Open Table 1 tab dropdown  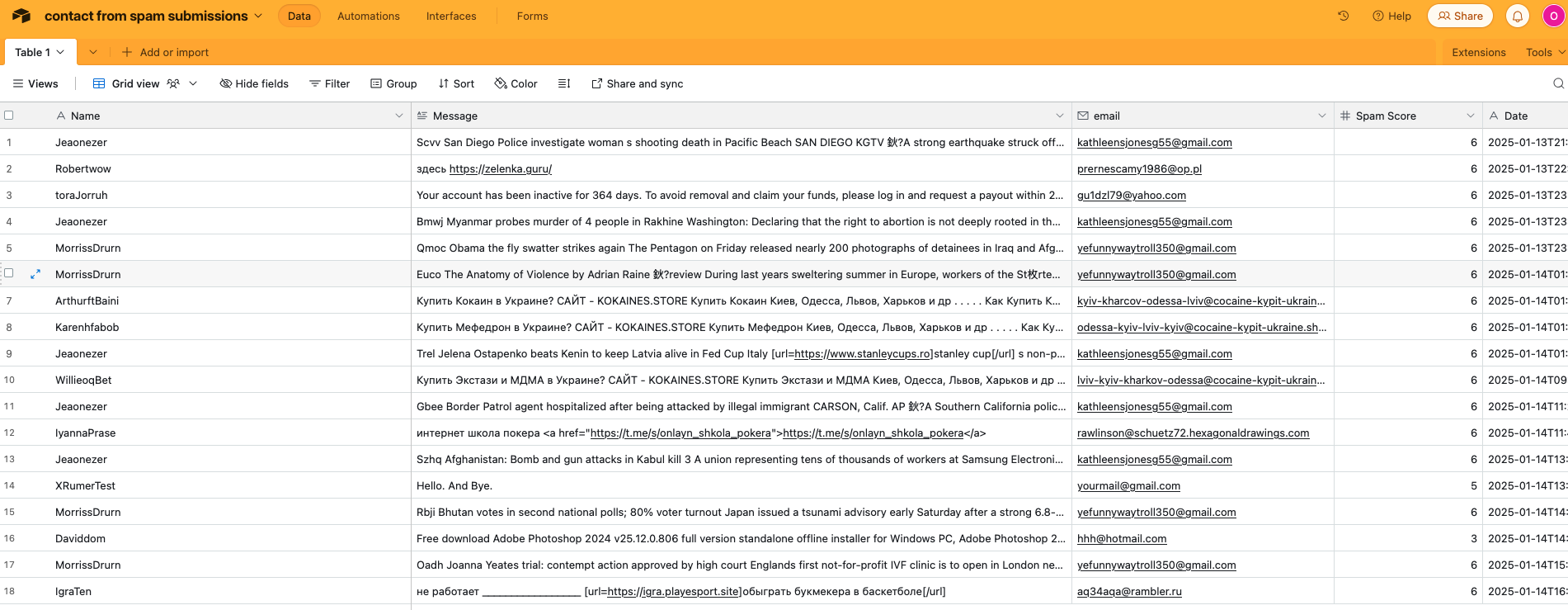click(60, 52)
